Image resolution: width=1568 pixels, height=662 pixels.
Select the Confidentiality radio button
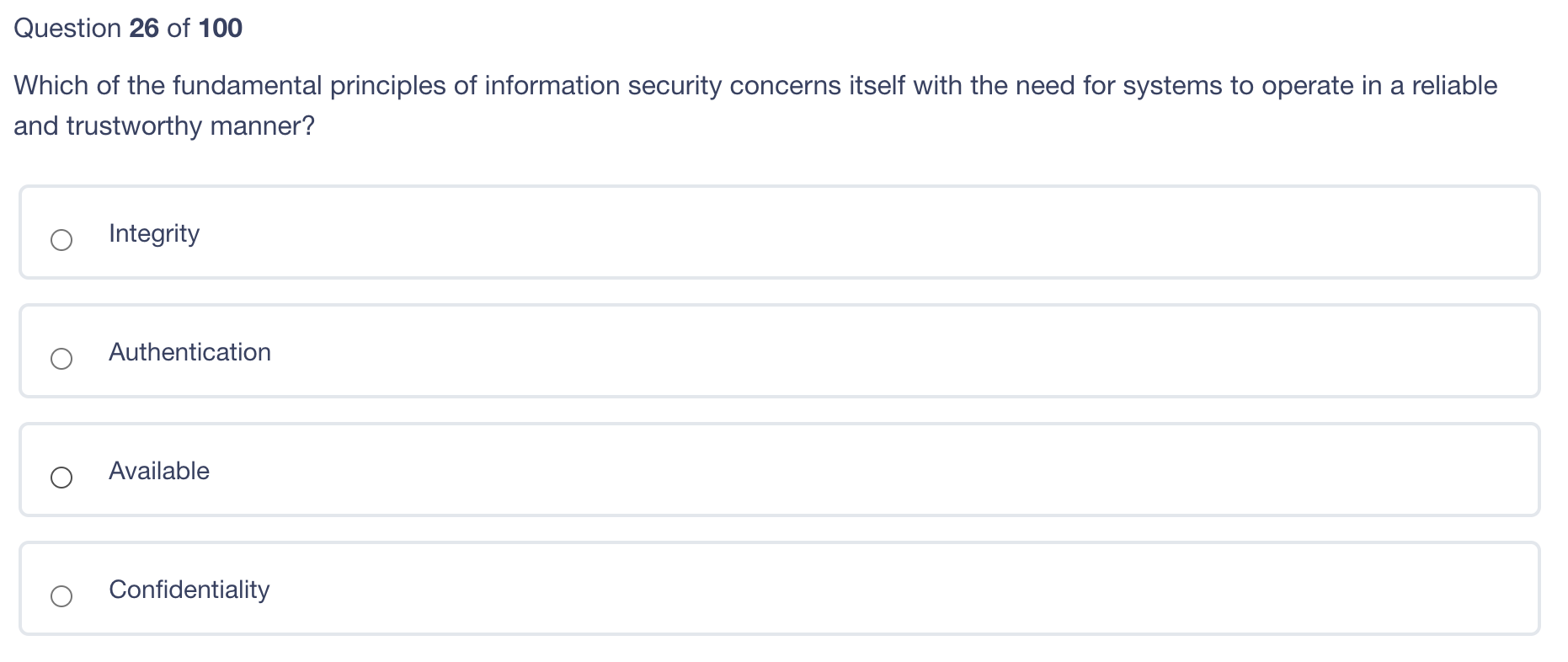click(x=61, y=596)
